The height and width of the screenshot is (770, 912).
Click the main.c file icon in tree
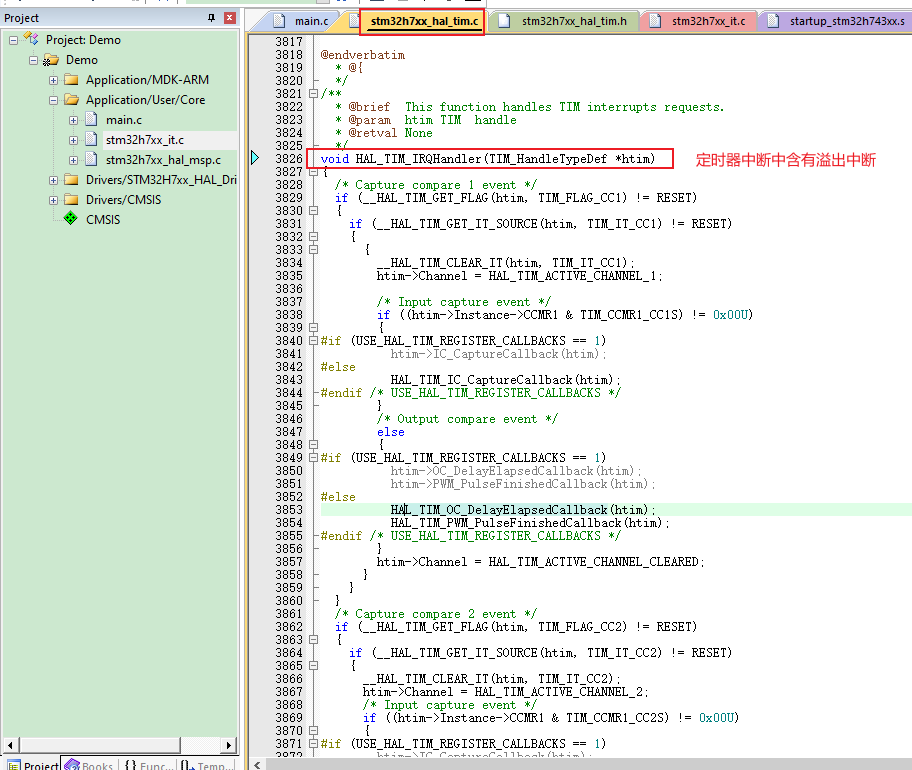coord(91,119)
